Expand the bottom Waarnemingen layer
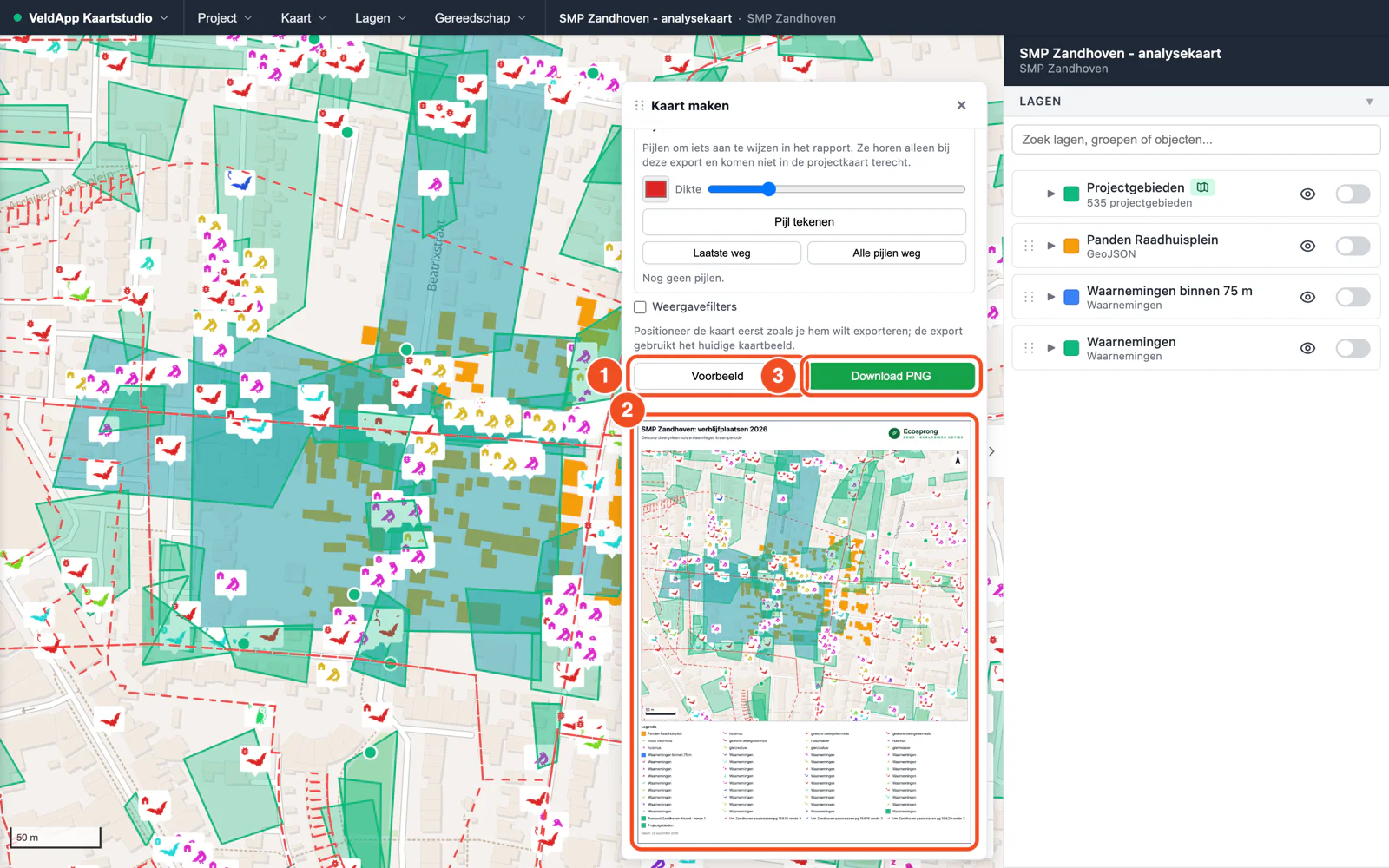Viewport: 1389px width, 868px height. [1050, 348]
